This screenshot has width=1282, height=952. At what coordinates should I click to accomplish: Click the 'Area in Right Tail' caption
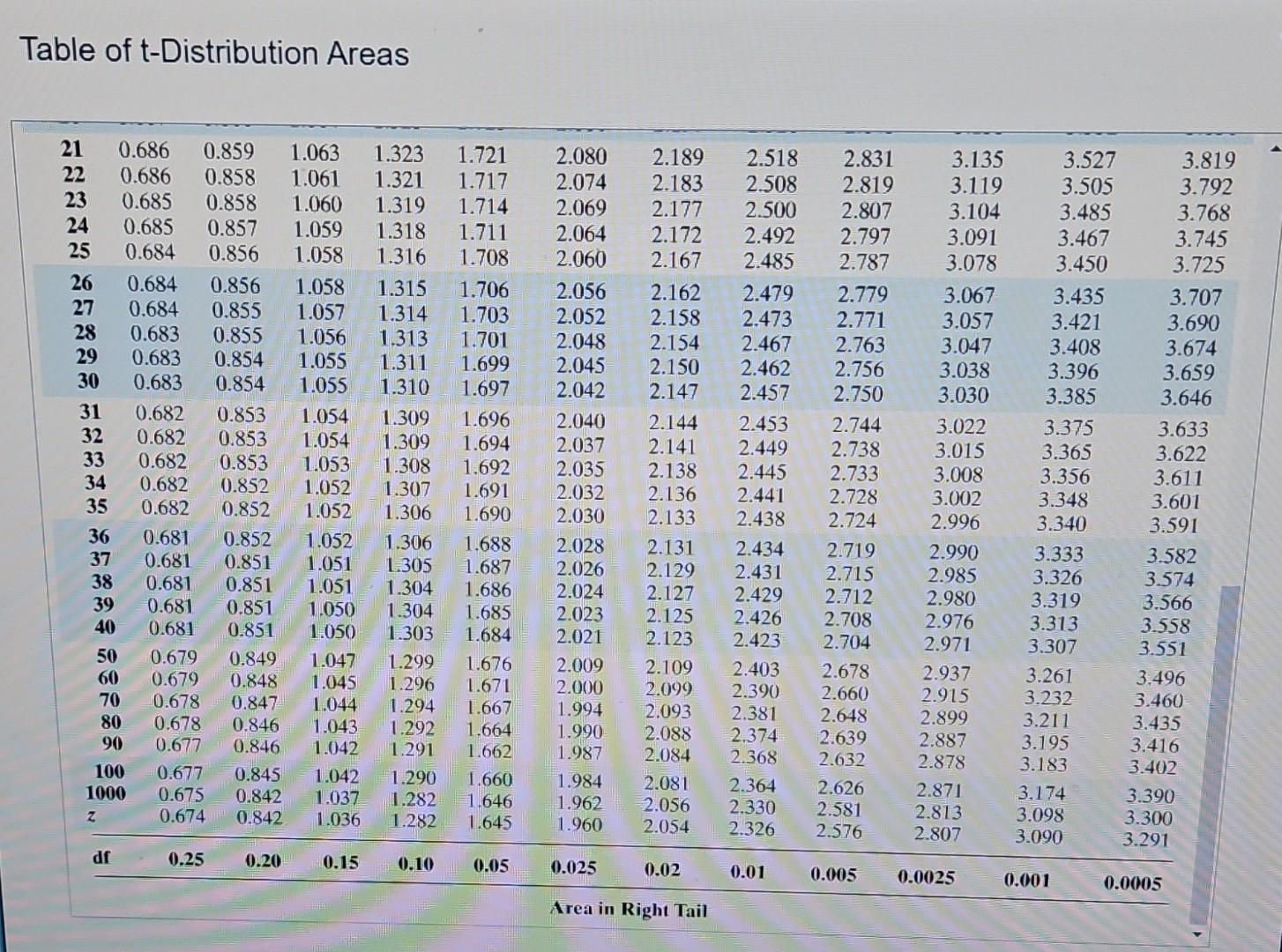tap(631, 910)
